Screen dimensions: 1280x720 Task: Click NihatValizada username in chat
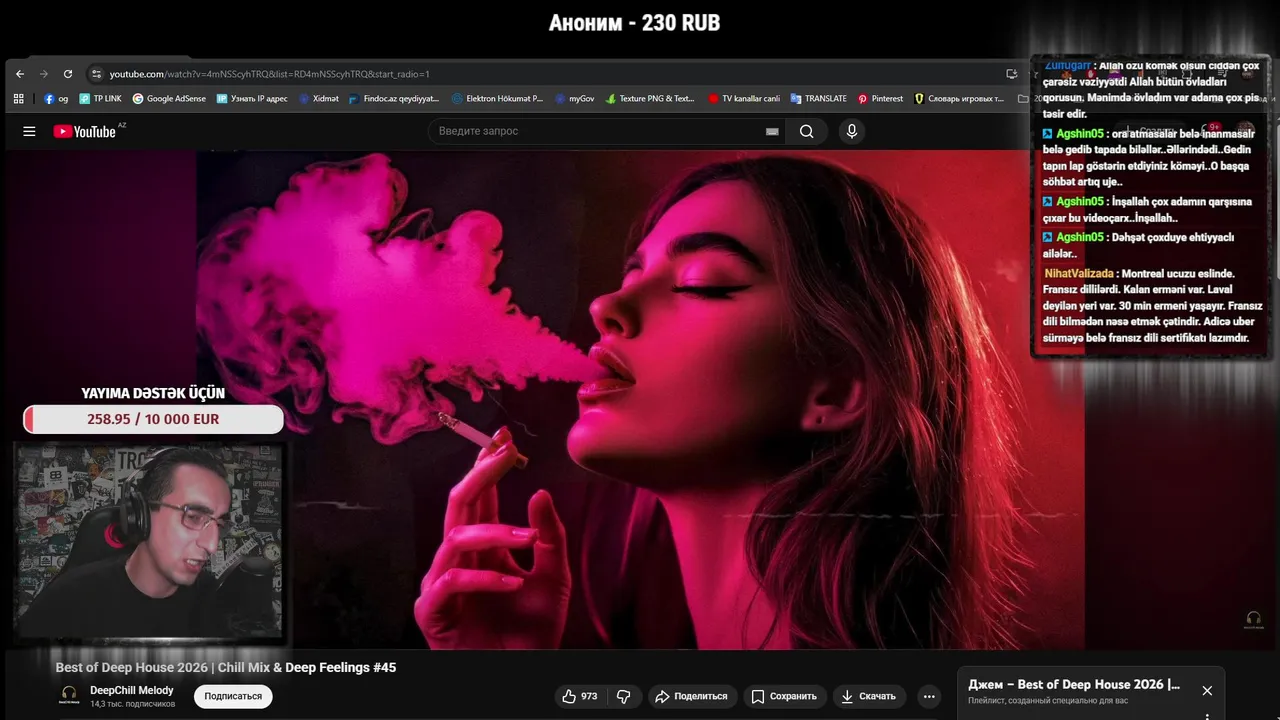(1079, 273)
